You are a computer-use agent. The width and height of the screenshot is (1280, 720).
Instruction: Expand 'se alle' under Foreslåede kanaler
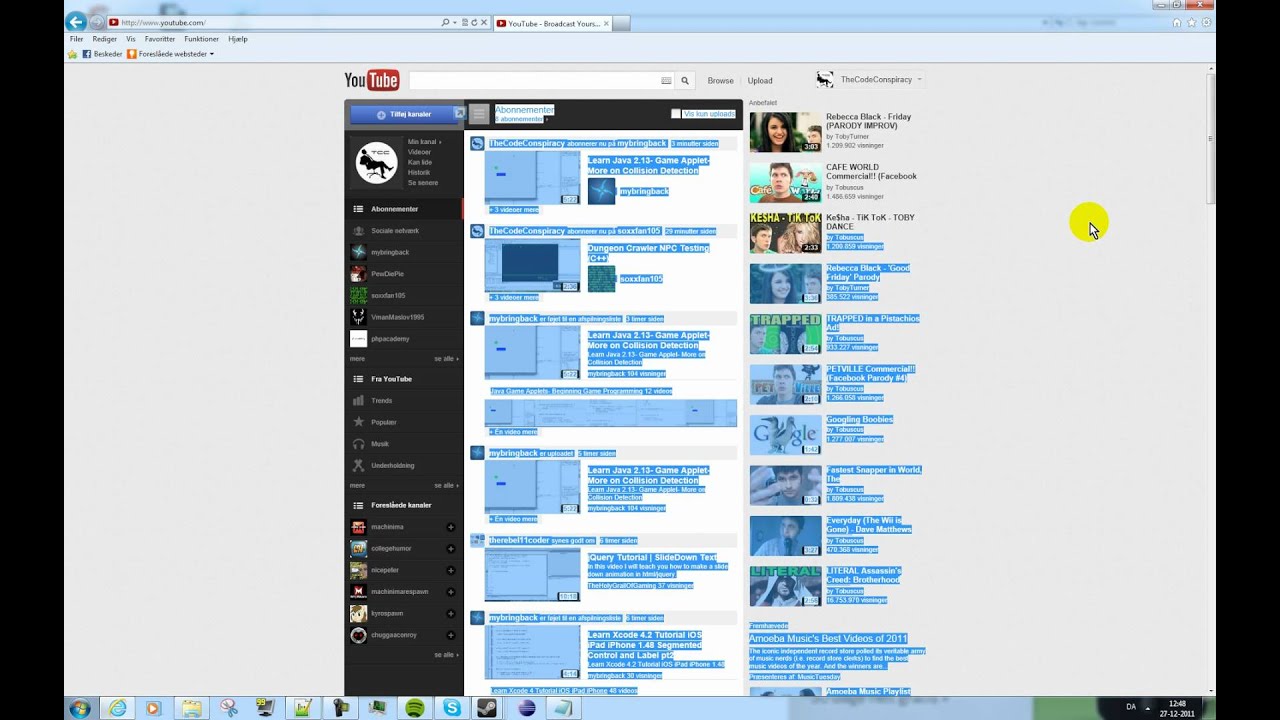[x=446, y=655]
